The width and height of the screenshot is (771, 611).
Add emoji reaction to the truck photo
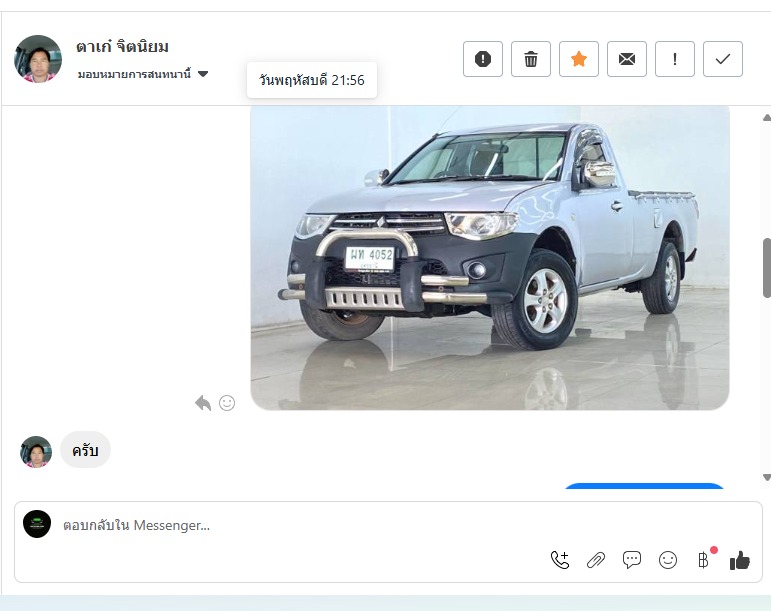click(227, 403)
